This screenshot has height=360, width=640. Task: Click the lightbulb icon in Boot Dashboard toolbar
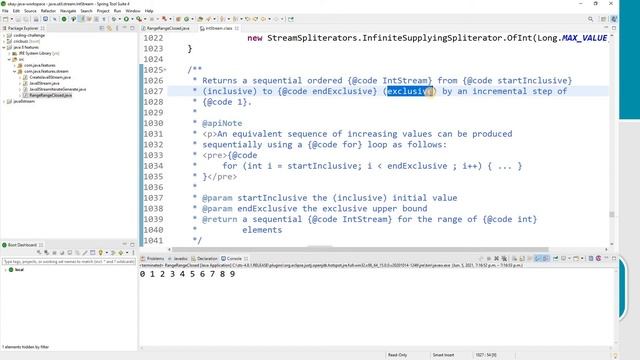pyautogui.click(x=100, y=253)
